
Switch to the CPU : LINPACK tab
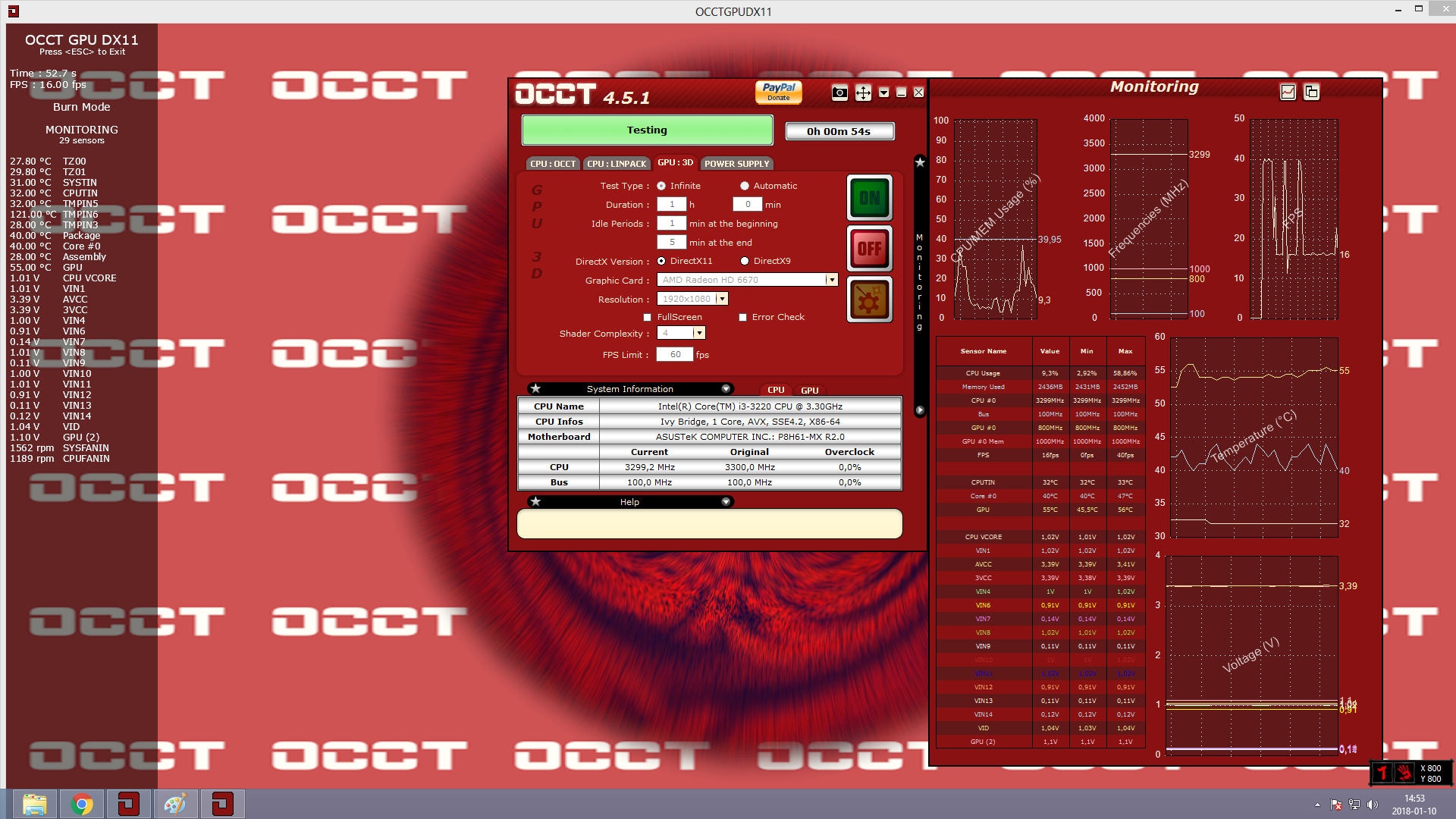point(617,164)
